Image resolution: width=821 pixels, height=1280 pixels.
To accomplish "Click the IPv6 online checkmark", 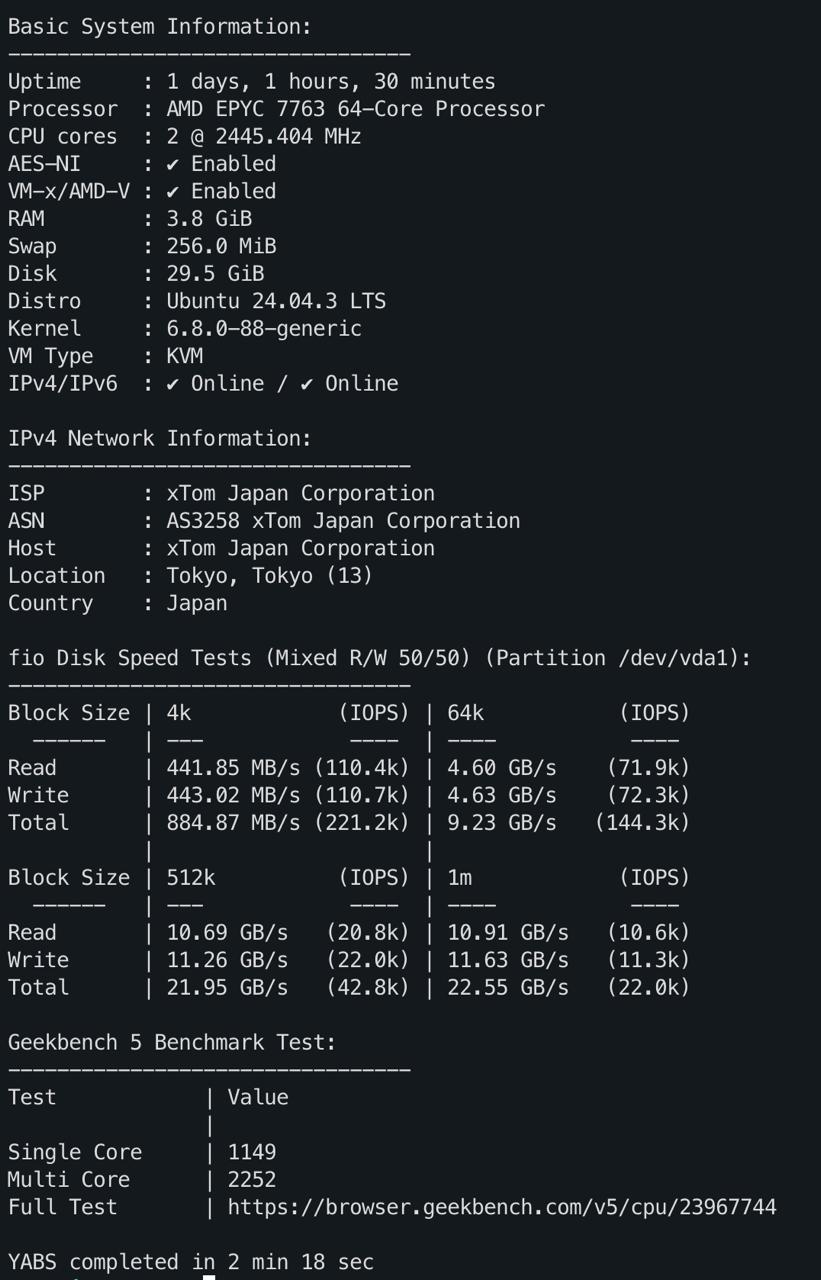I will [x=307, y=384].
